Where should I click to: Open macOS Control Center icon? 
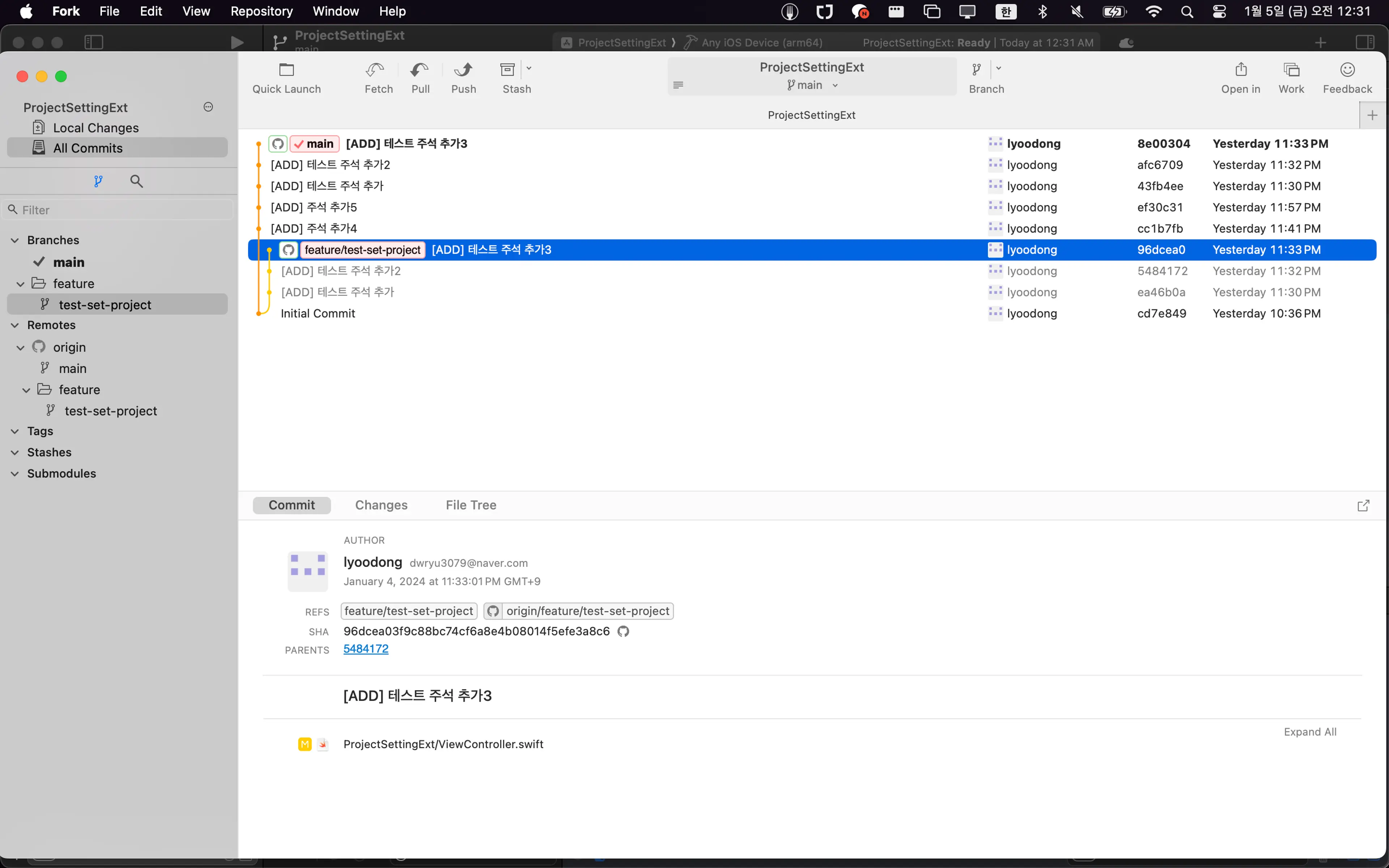point(1220,12)
